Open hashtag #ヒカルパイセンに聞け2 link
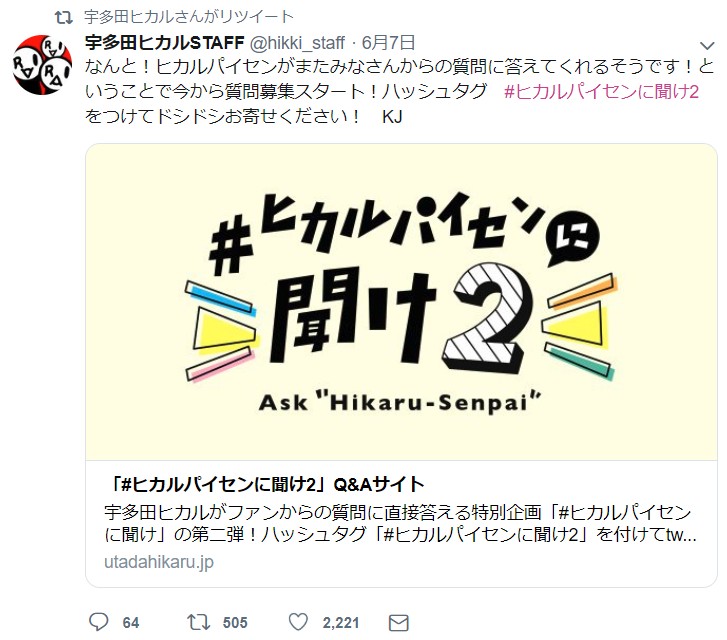Screen dimensions: 727x640 [x=601, y=92]
